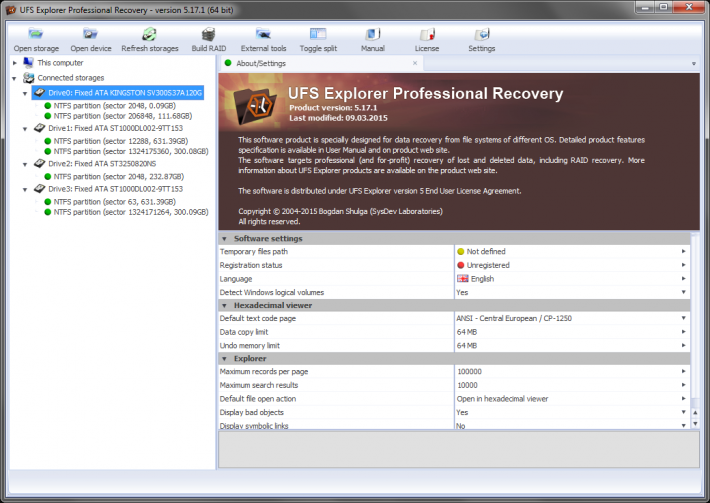Click the Refresh storages icon

tap(149, 34)
